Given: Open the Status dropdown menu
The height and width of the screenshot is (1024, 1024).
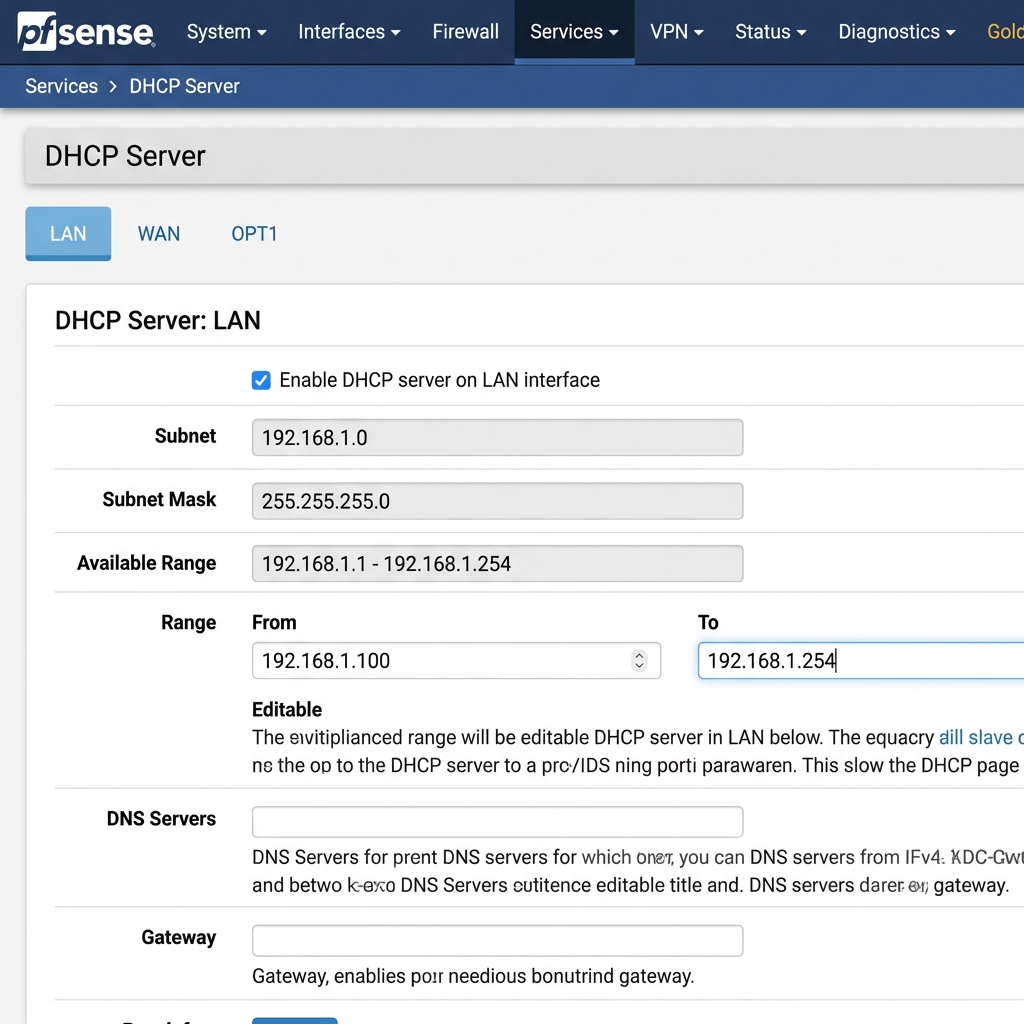Looking at the screenshot, I should [770, 32].
